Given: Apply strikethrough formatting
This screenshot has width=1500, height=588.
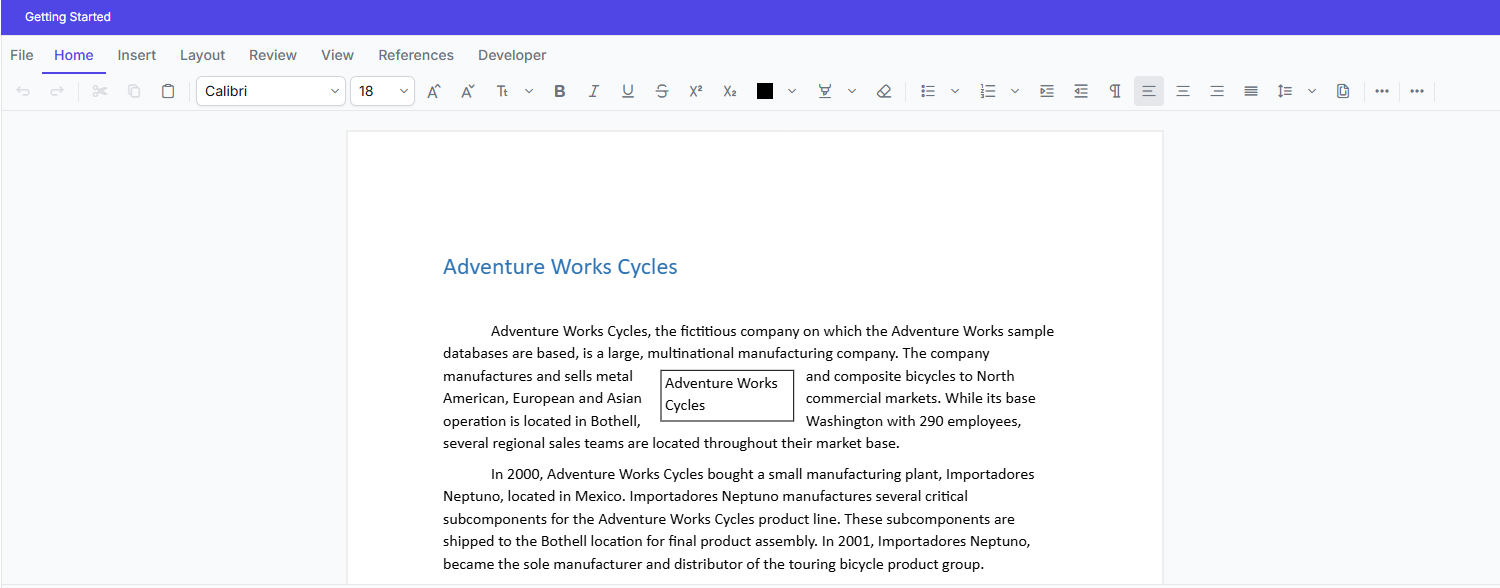Looking at the screenshot, I should coord(661,90).
